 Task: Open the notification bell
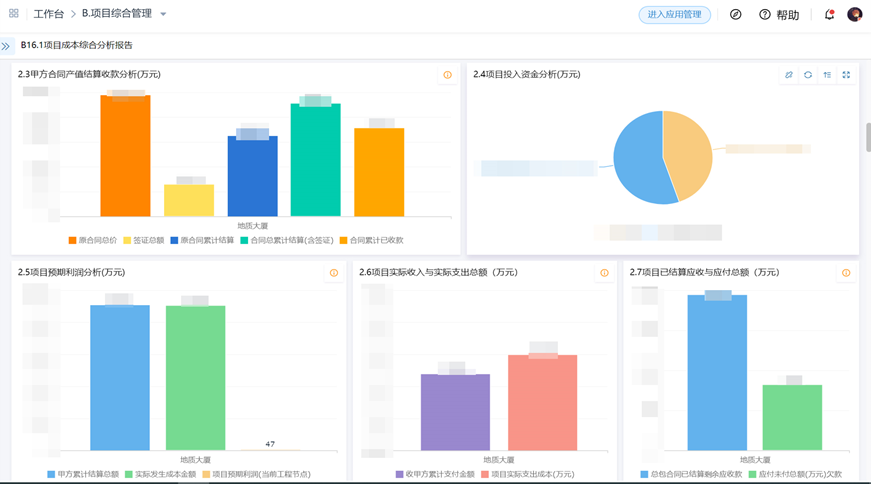click(x=829, y=15)
